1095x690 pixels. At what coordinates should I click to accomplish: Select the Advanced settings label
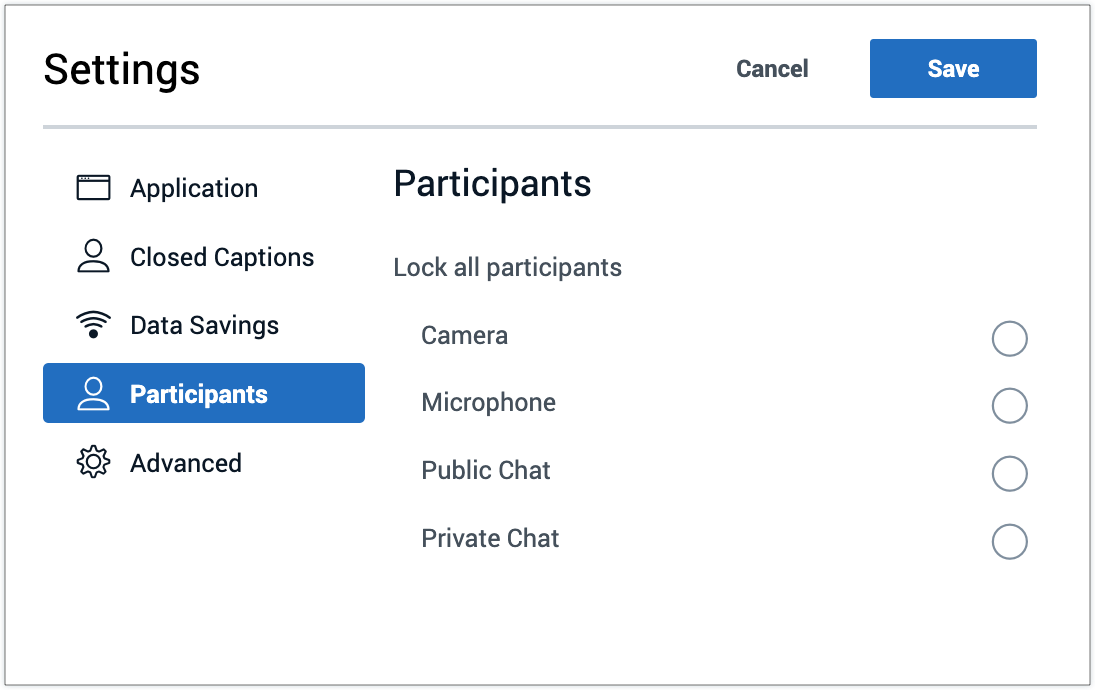(186, 463)
